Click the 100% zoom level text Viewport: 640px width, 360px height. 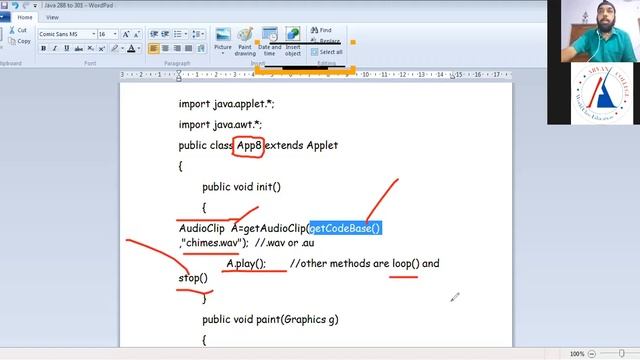click(577, 354)
